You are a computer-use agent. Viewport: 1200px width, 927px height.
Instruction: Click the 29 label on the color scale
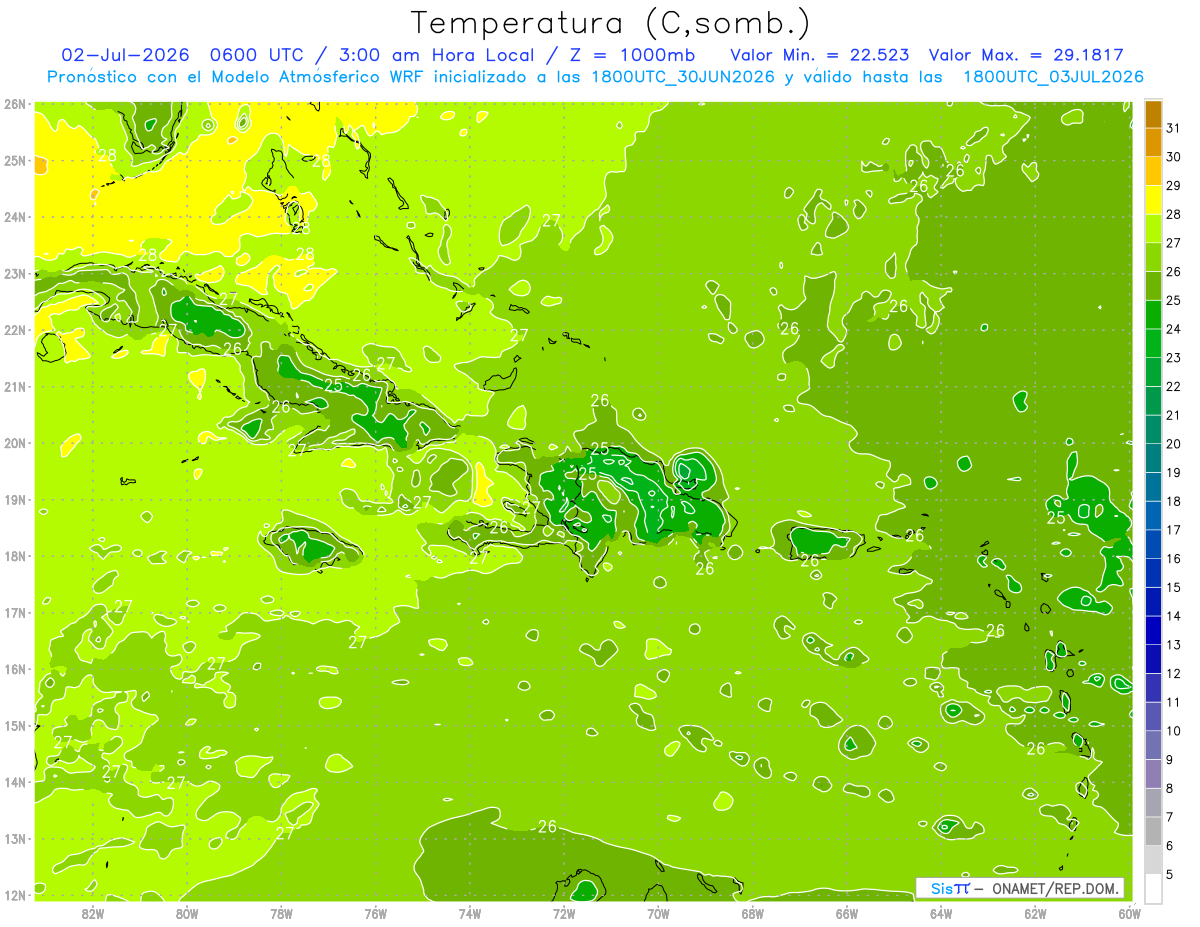tap(1174, 186)
